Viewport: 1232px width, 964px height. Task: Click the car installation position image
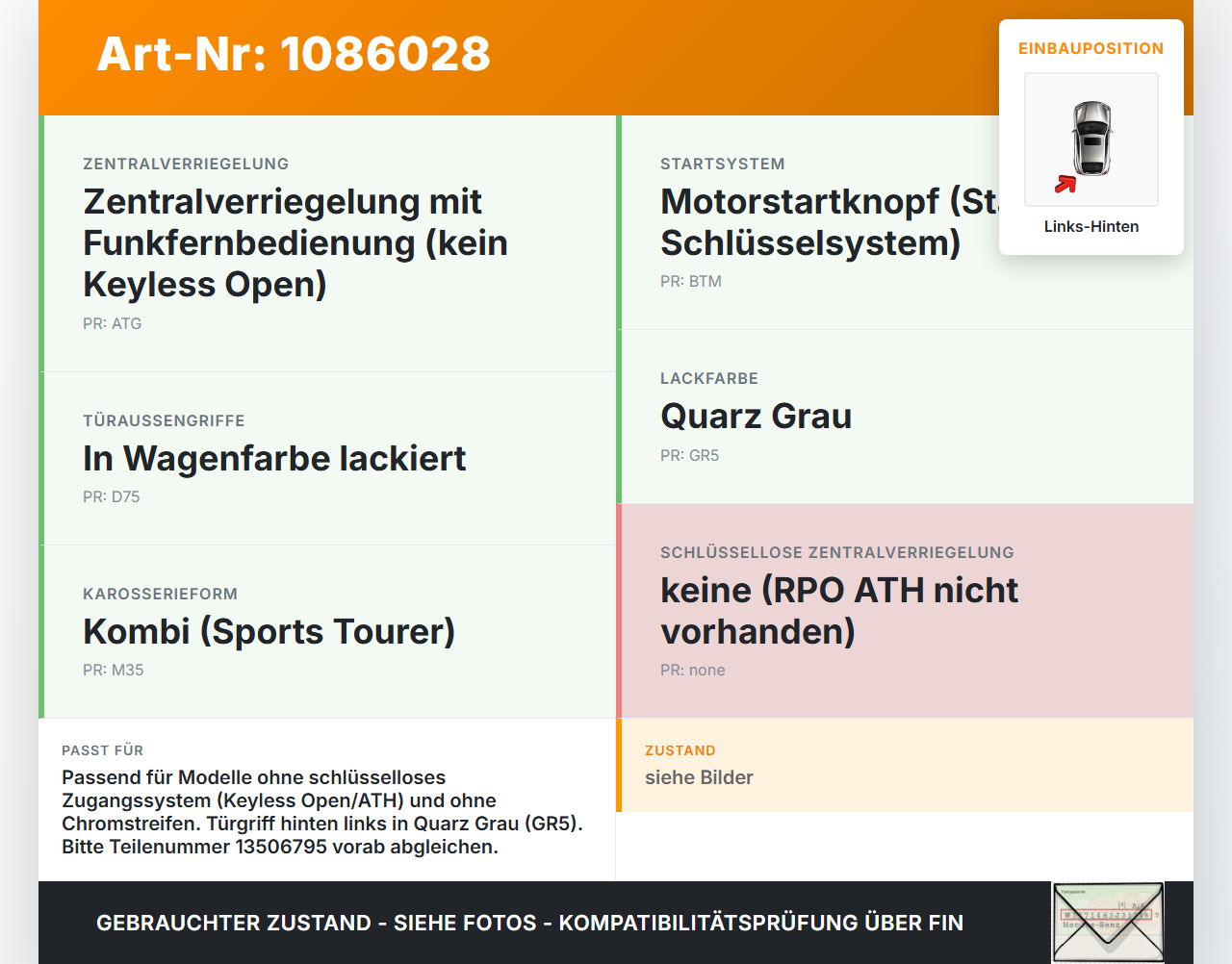(1091, 140)
